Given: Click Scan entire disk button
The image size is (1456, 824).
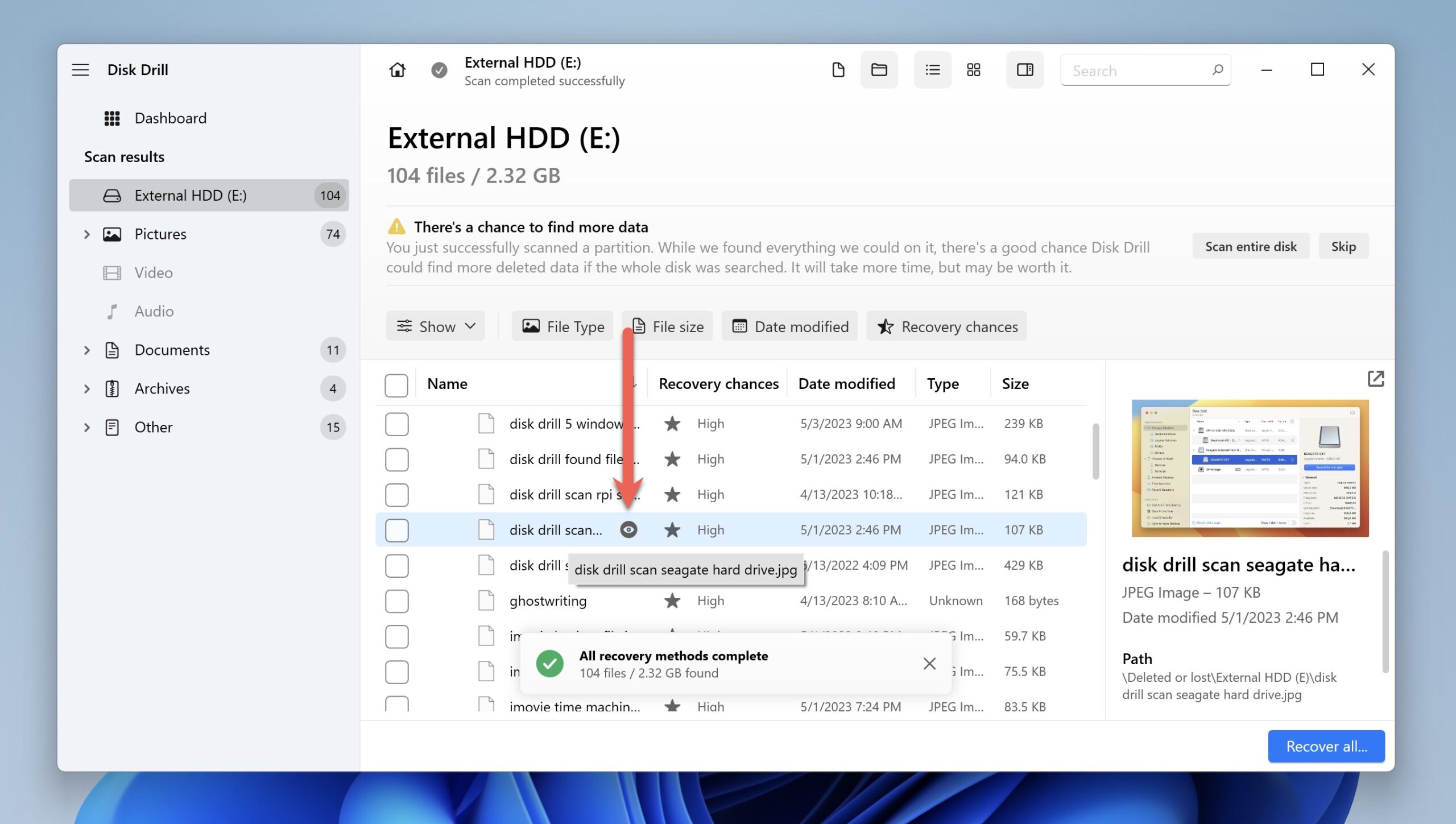Looking at the screenshot, I should click(1251, 246).
